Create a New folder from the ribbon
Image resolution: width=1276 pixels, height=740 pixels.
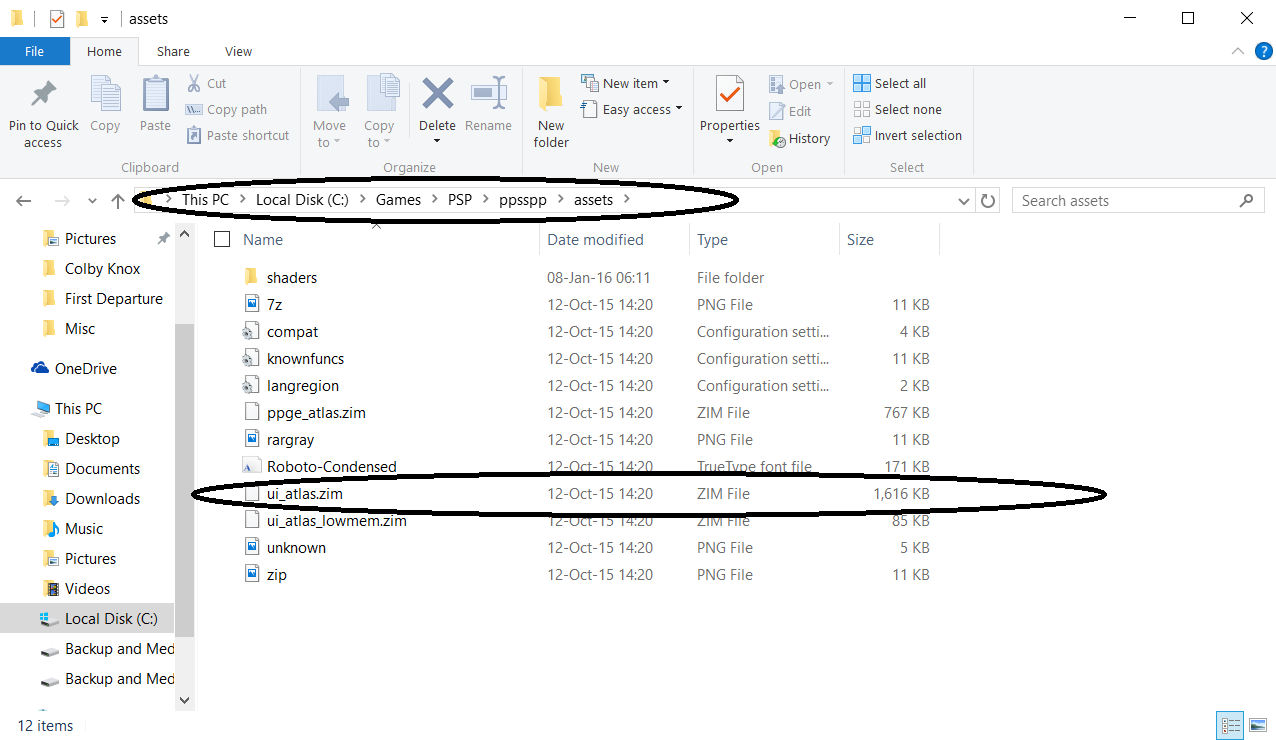tap(551, 110)
